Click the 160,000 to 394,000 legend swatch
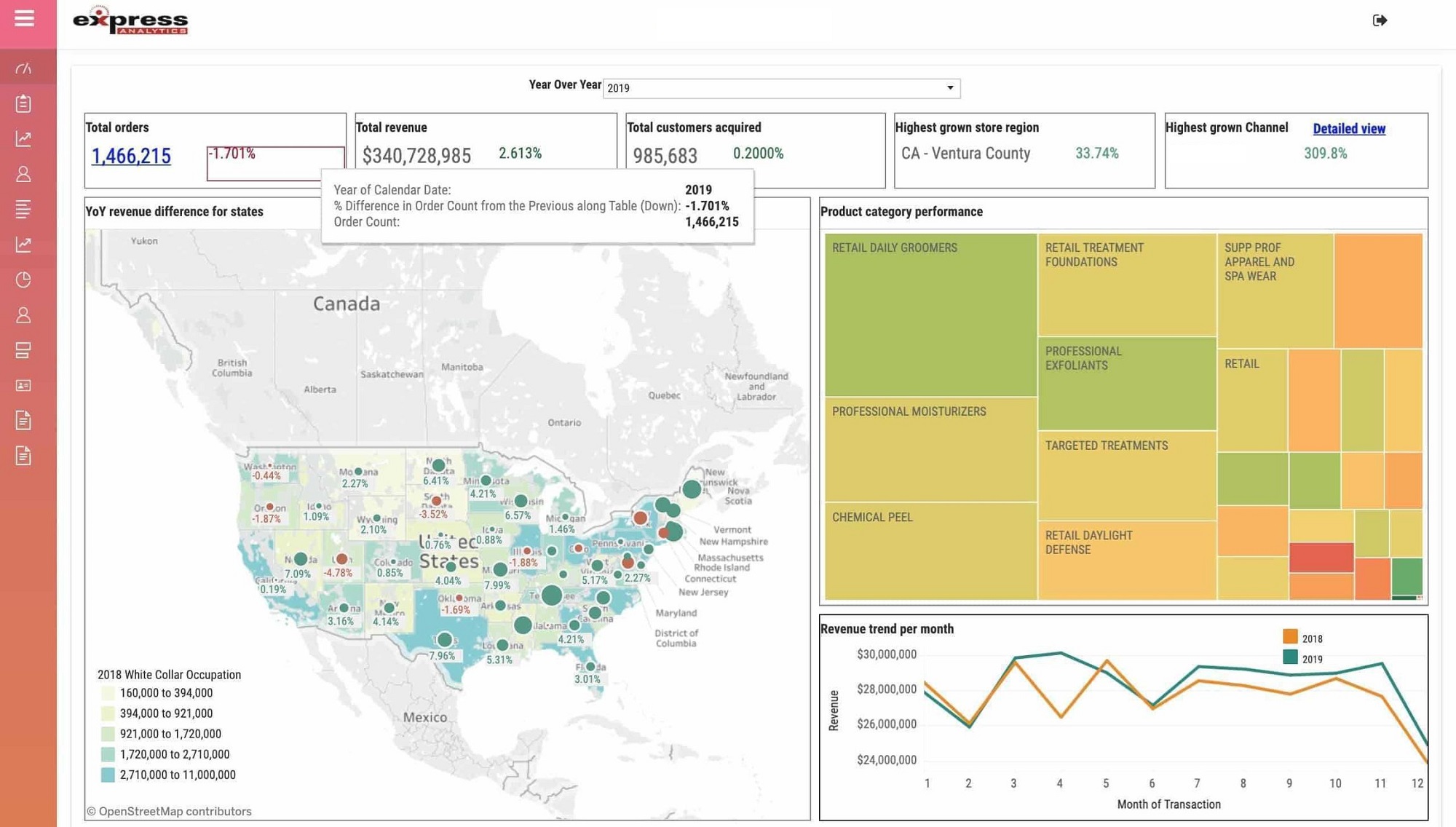 [x=108, y=693]
